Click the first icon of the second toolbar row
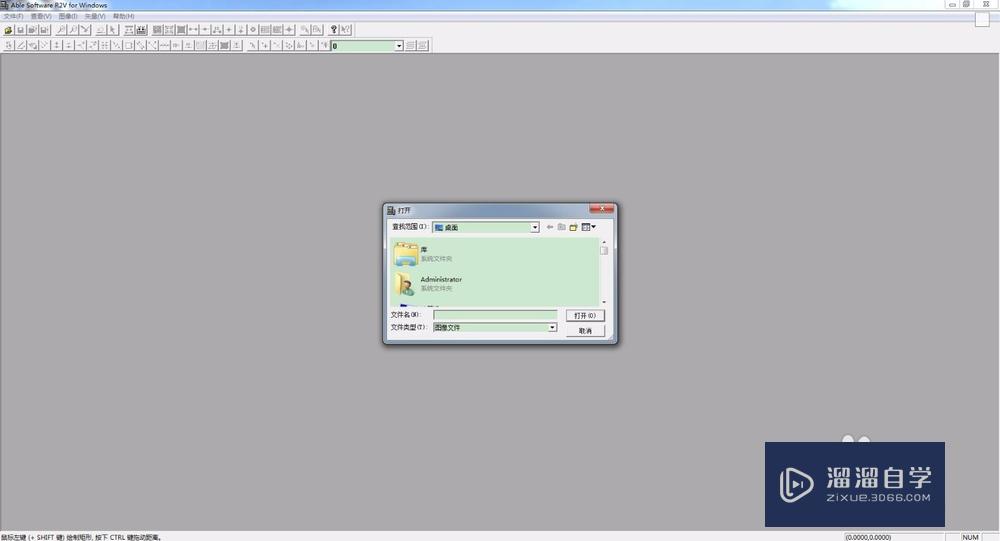This screenshot has width=1000, height=541. pyautogui.click(x=8, y=45)
